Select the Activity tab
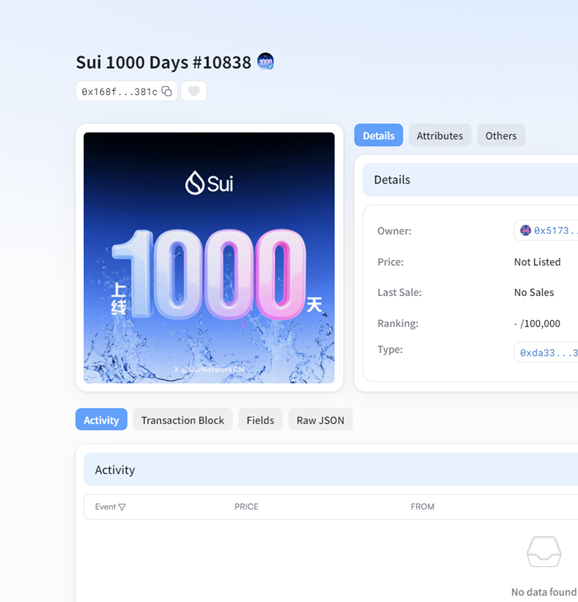 point(101,420)
